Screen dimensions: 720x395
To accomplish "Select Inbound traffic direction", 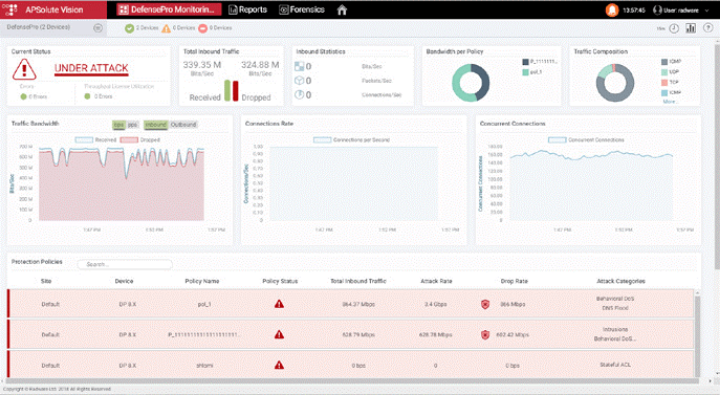I will 156,124.
